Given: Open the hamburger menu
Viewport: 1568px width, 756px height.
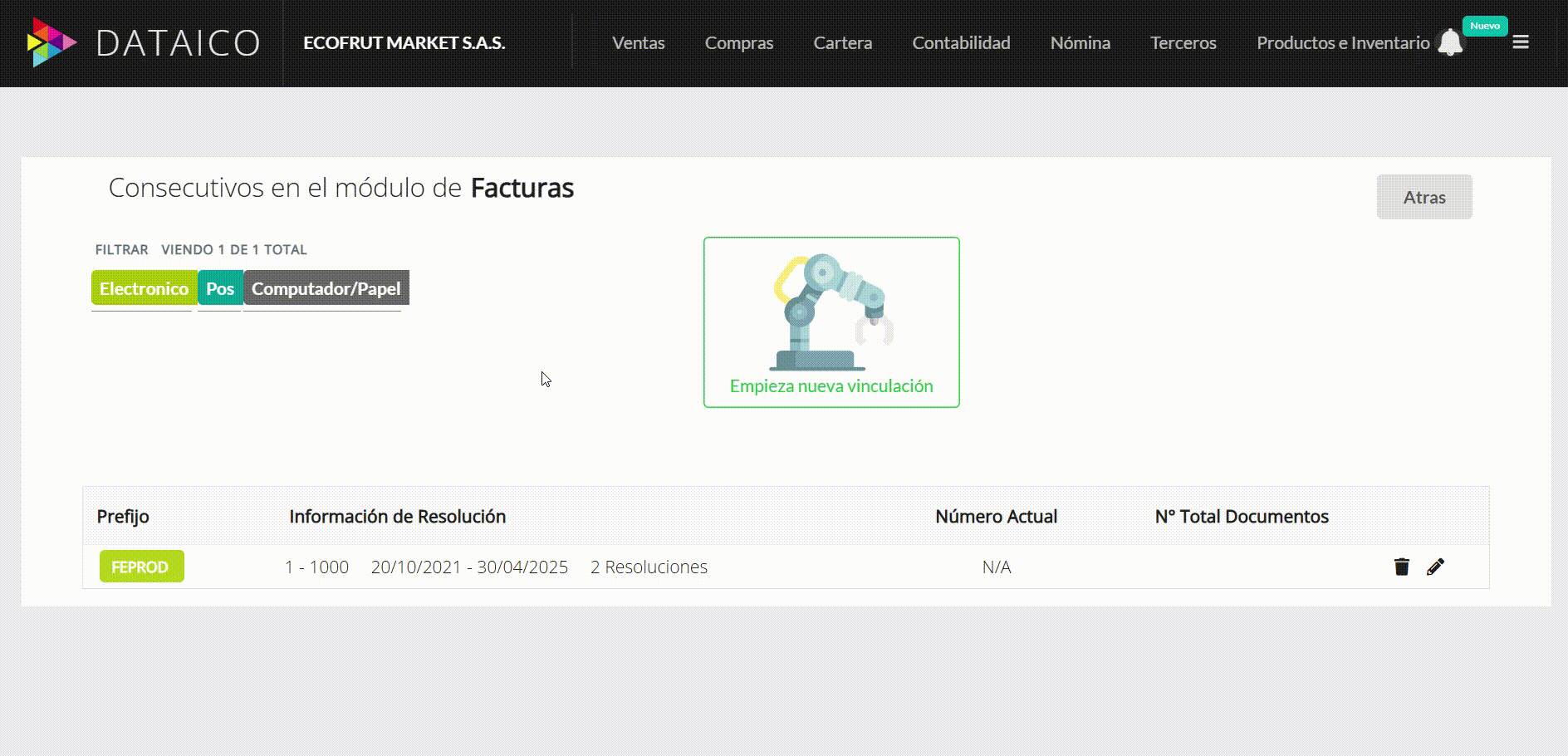Looking at the screenshot, I should click(x=1521, y=42).
